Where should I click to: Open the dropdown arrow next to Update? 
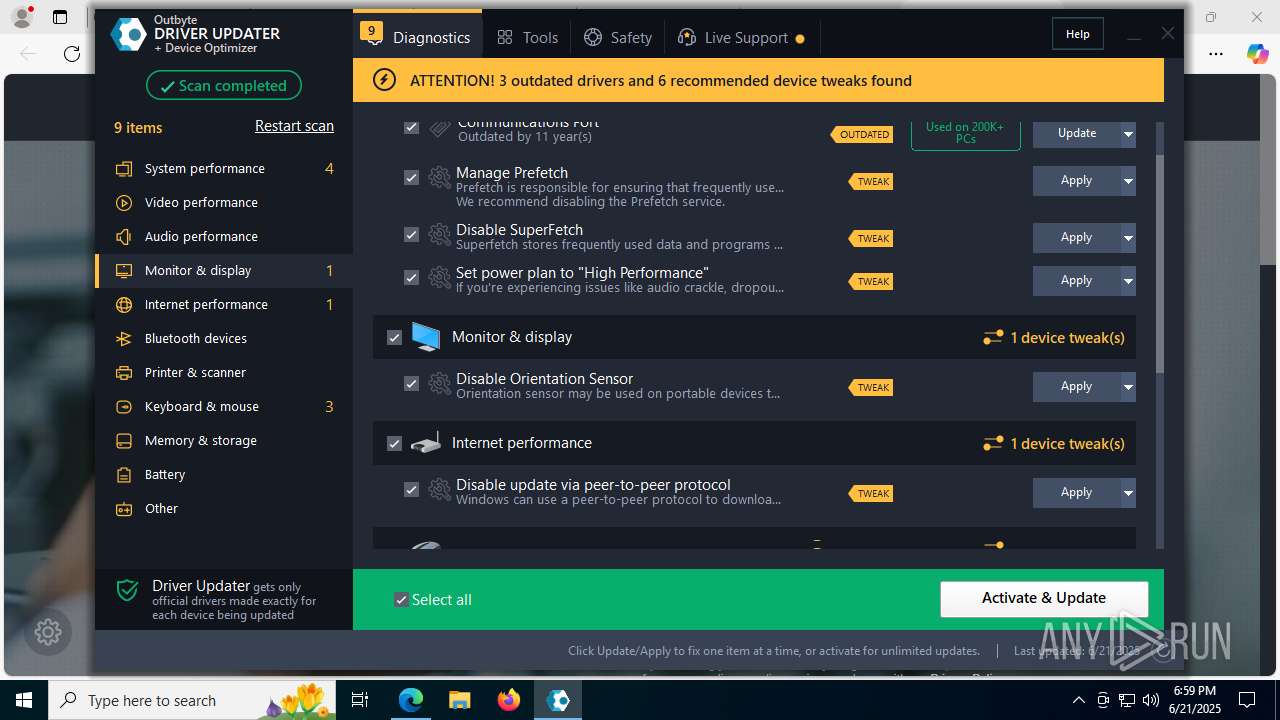1128,134
